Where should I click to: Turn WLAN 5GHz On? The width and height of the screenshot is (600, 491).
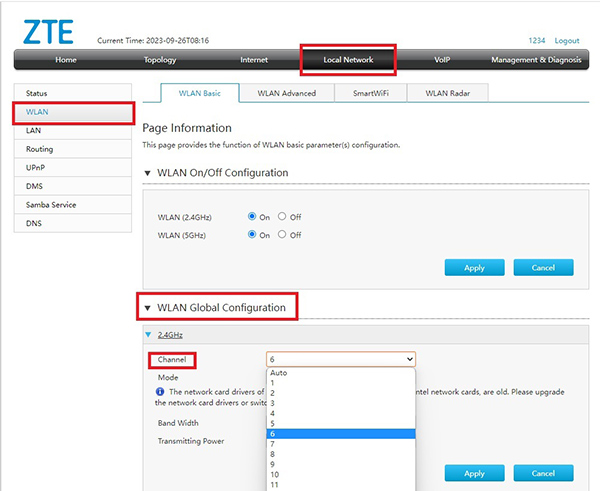[252, 235]
